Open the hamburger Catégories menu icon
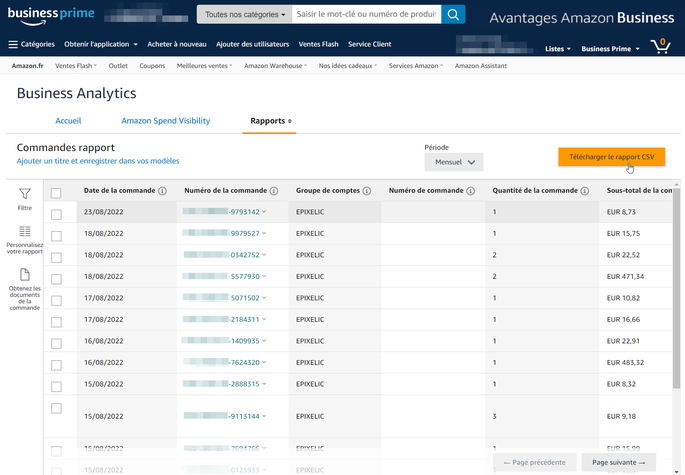Viewport: 685px width, 475px height. (x=13, y=44)
